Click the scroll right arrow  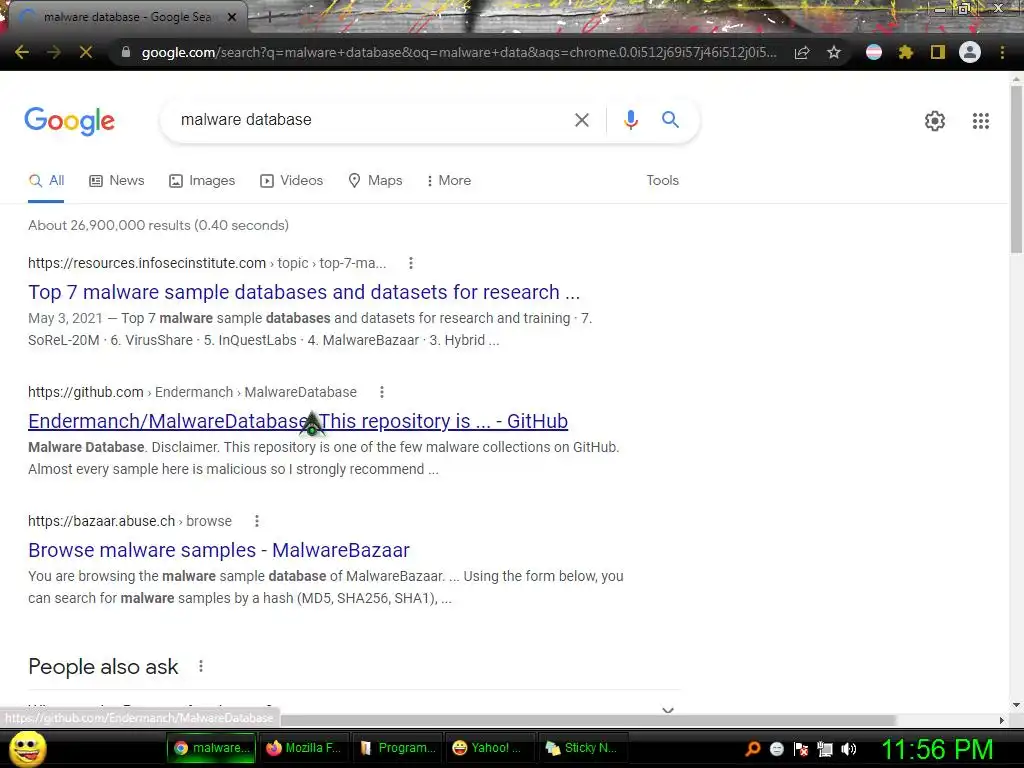[1002, 720]
